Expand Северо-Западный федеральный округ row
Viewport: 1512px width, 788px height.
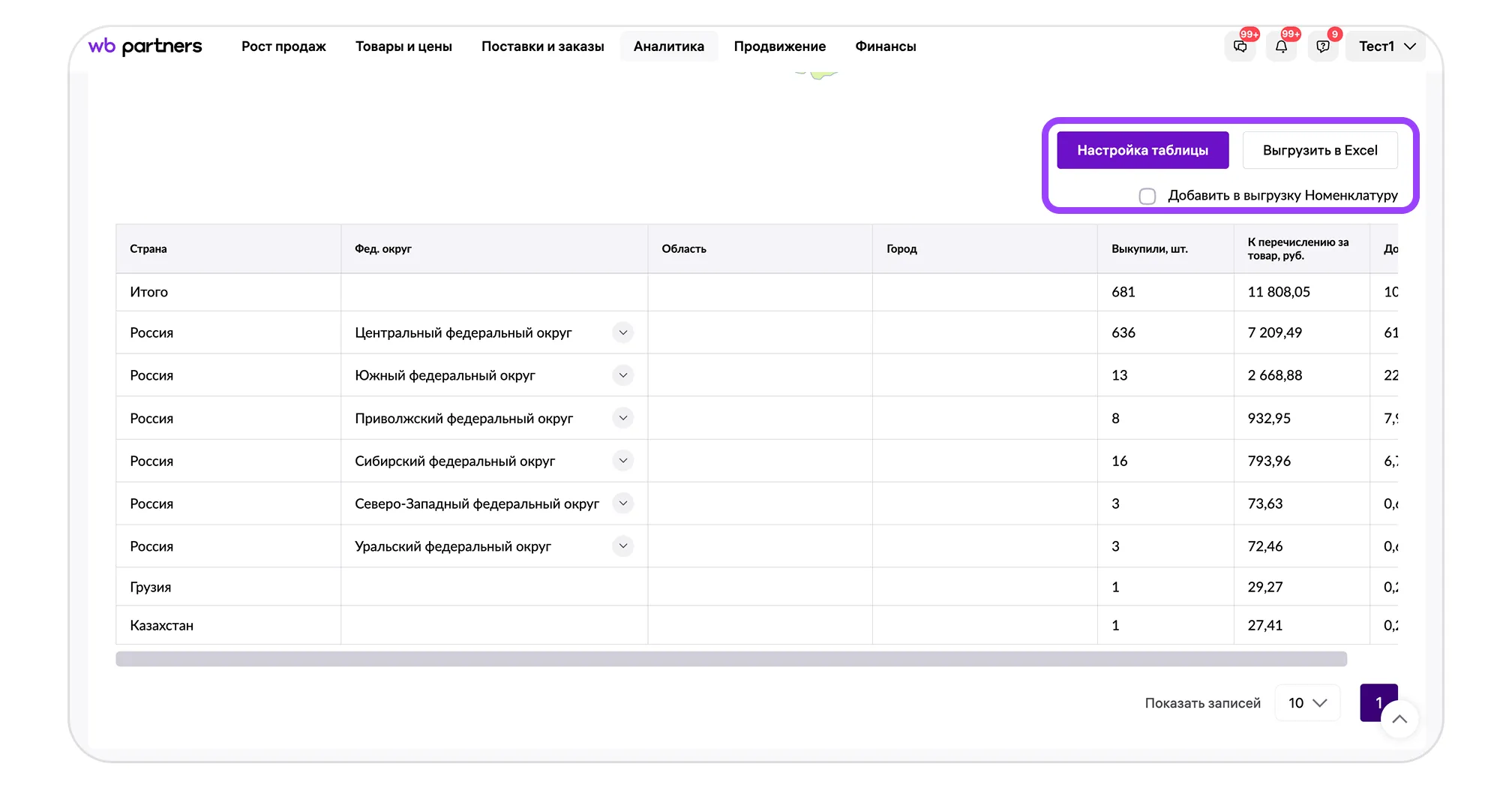622,504
